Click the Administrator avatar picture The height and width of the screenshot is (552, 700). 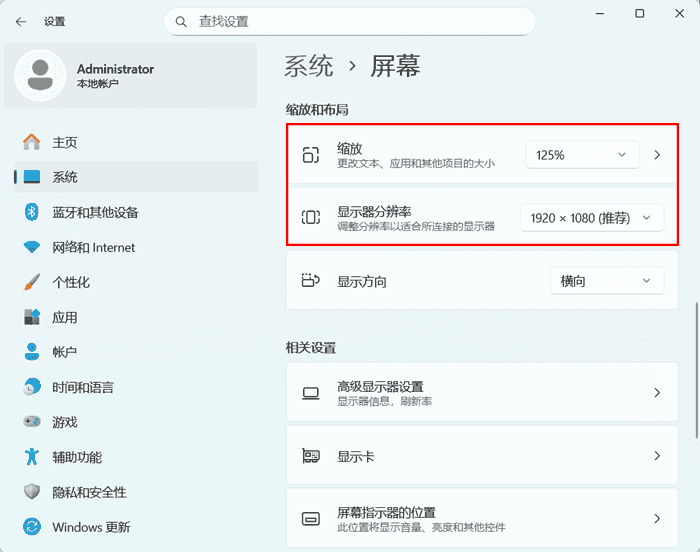[40, 75]
